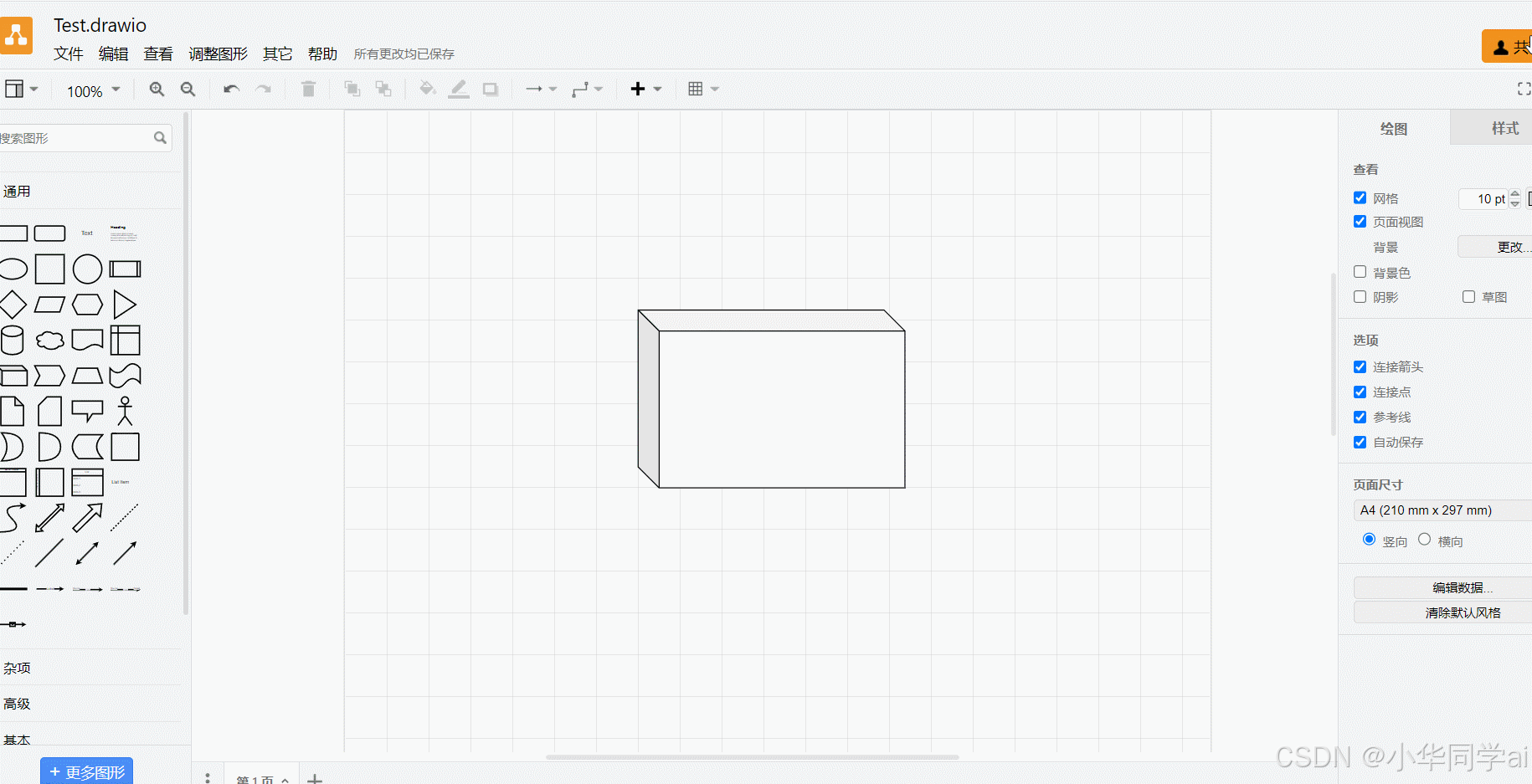Click the send to back icon
1532x784 pixels.
(x=383, y=89)
